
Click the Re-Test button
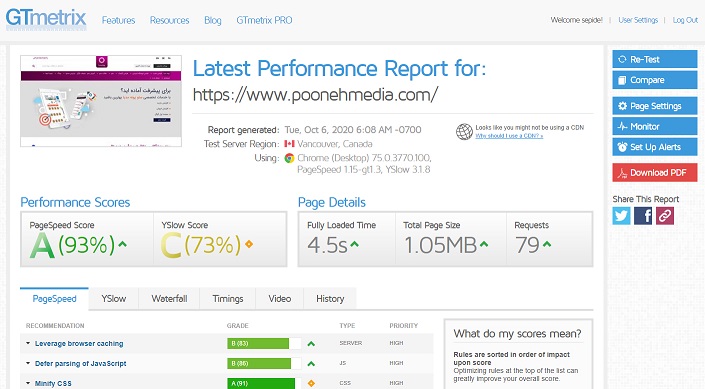[655, 59]
